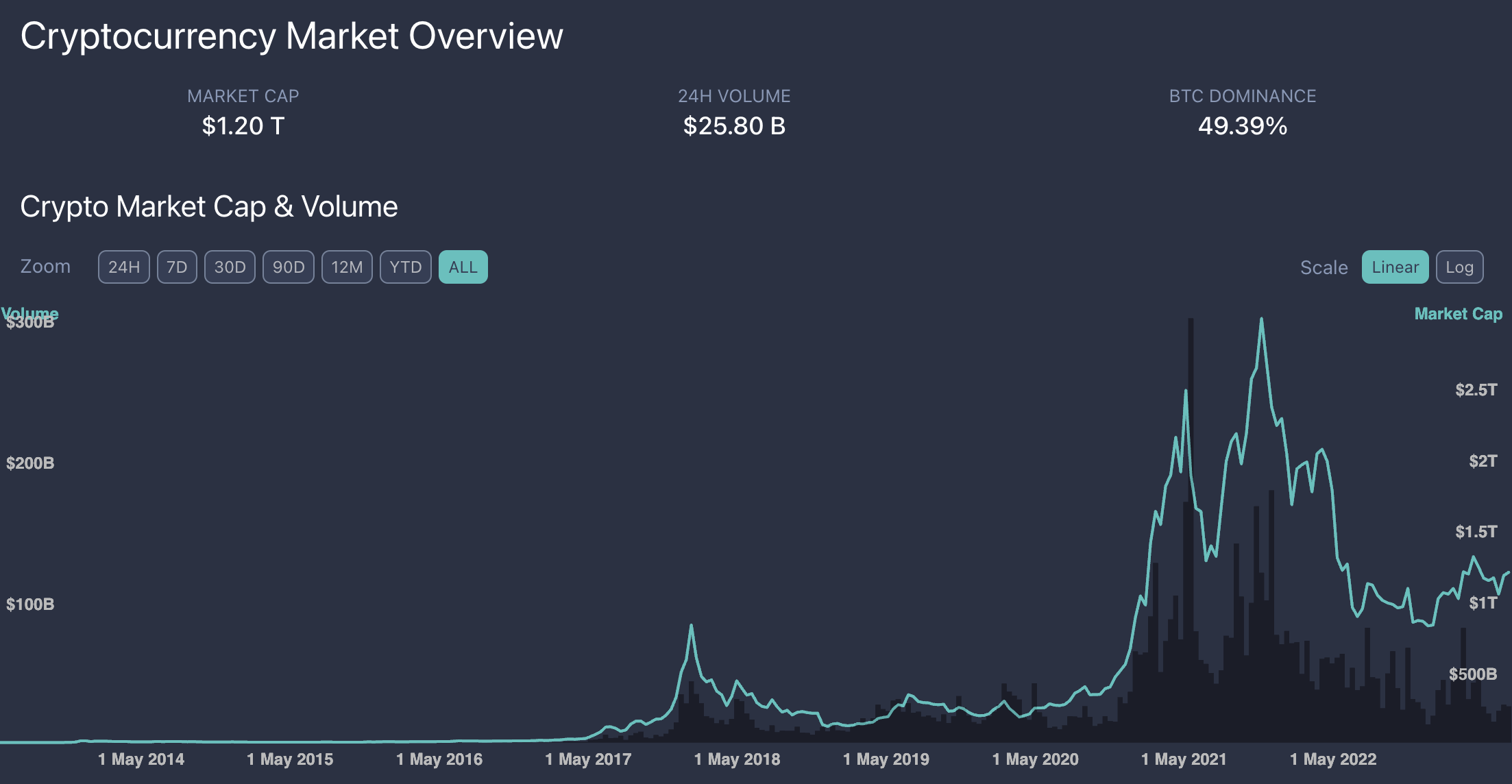
Task: Select the 24H zoom range
Action: (124, 267)
